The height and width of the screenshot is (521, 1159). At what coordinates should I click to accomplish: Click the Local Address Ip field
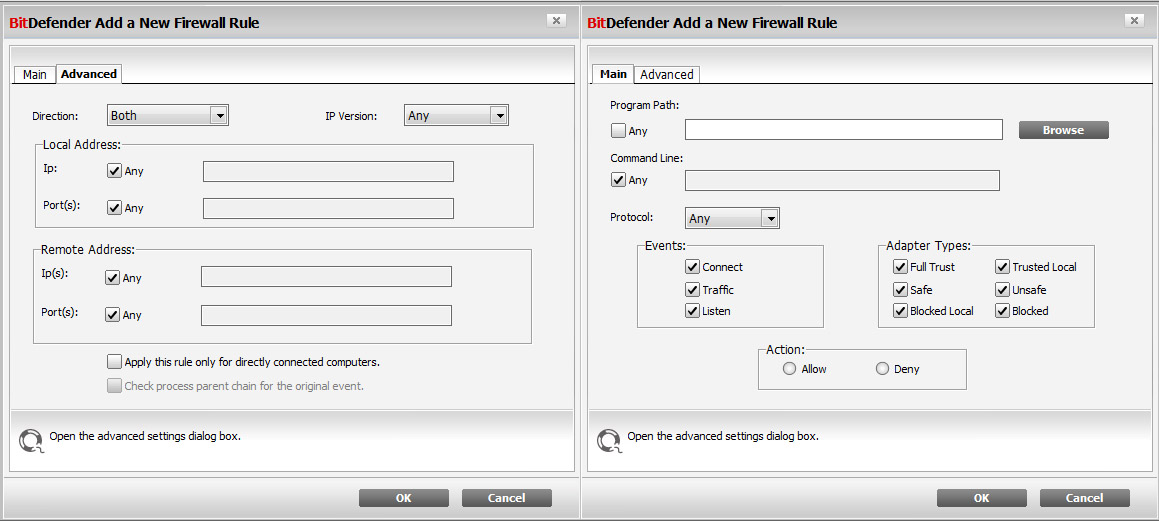(x=328, y=171)
